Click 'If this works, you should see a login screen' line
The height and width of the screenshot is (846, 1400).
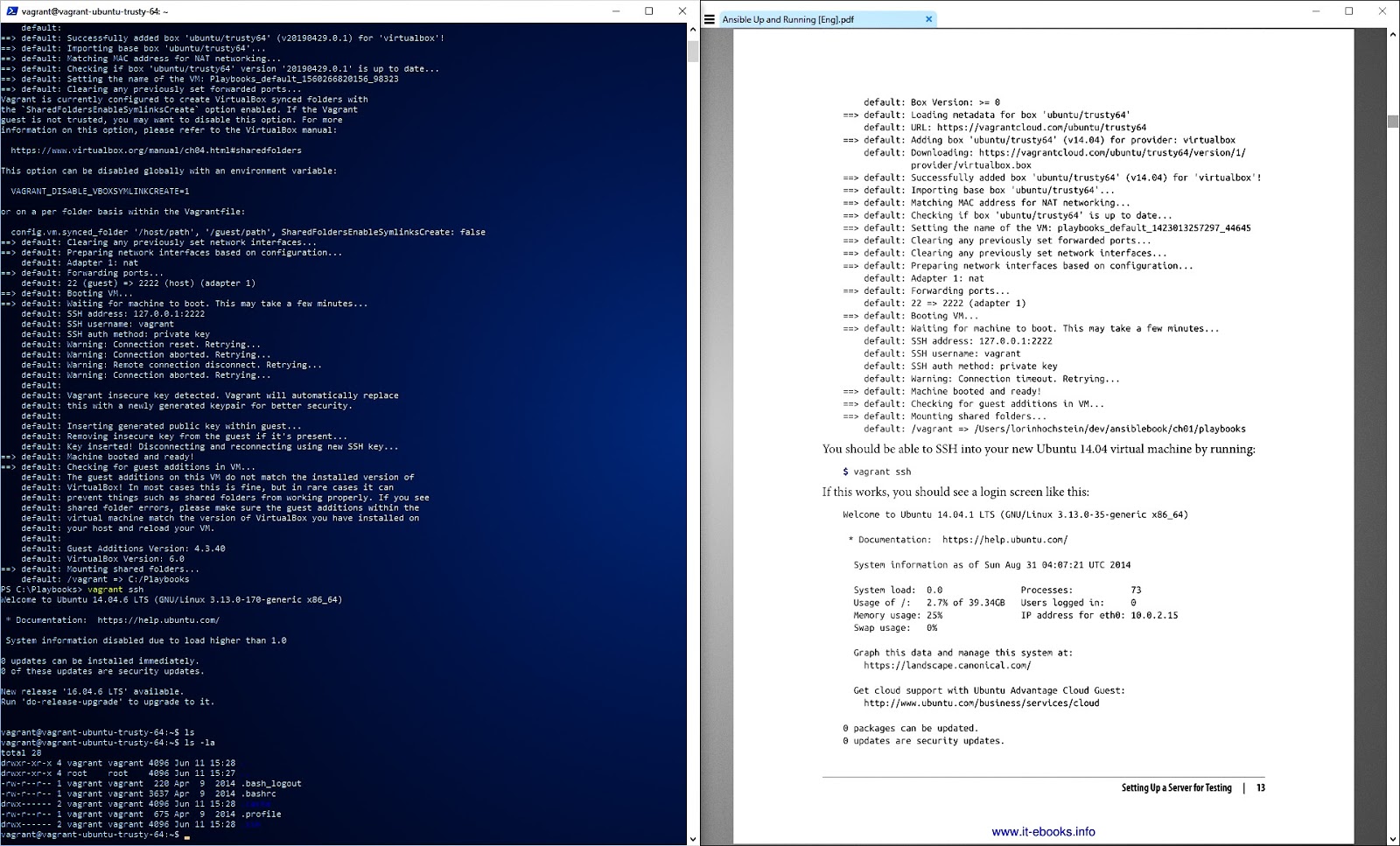click(955, 493)
